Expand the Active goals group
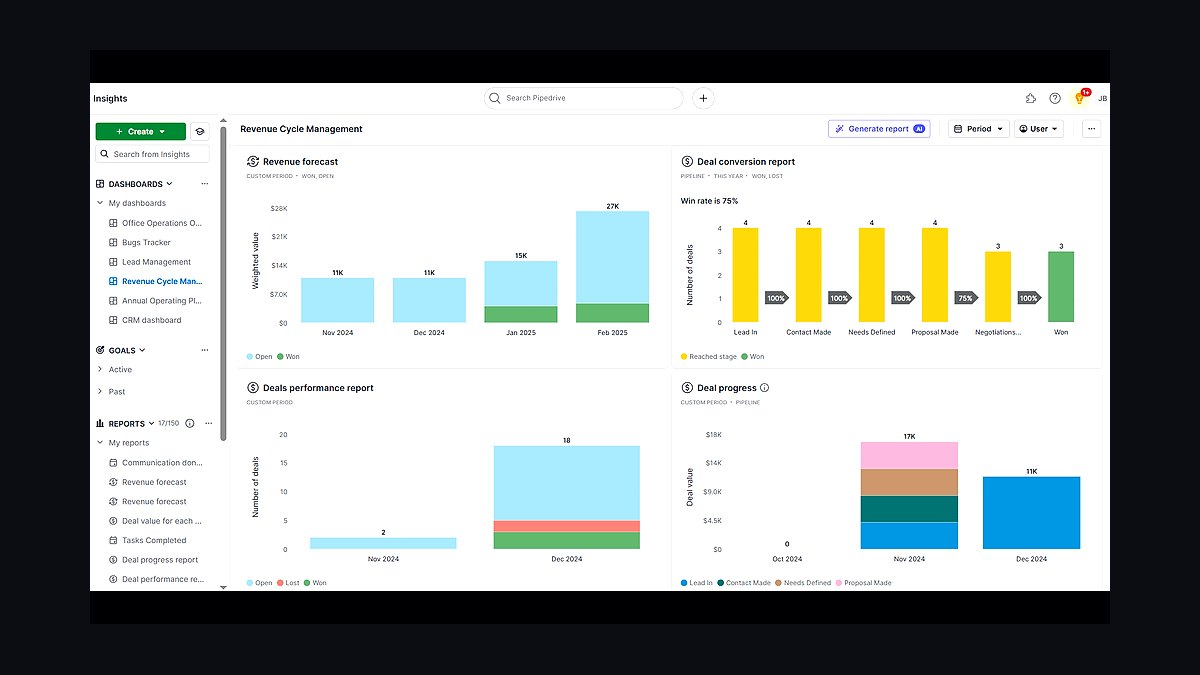The width and height of the screenshot is (1200, 675). (100, 370)
